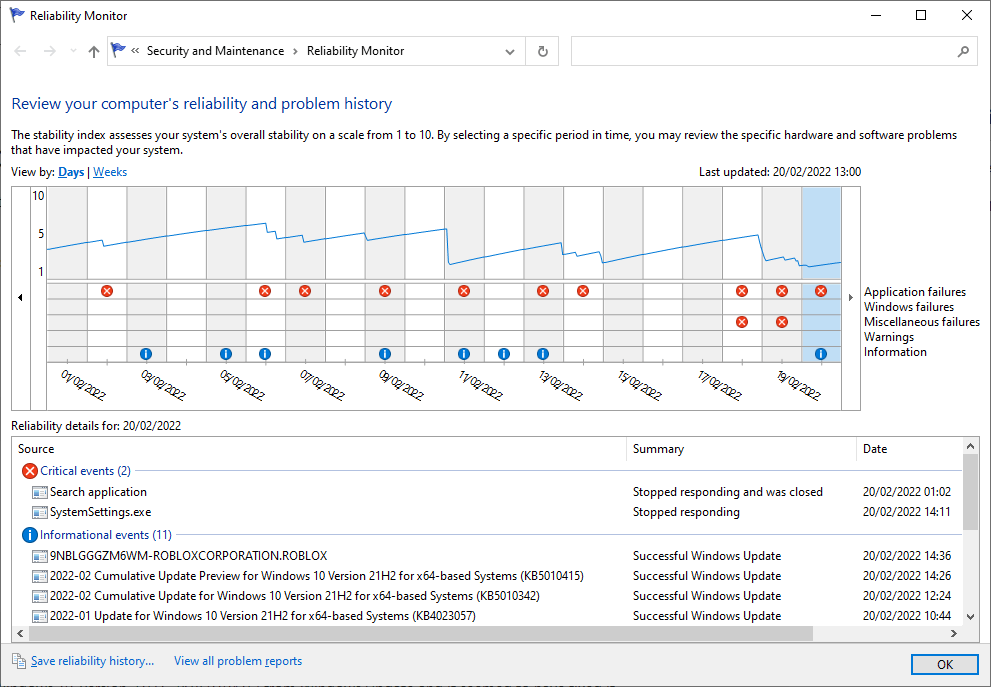Viewport: 991px width, 687px height.
Task: Collapse the Critical events group
Action: [85, 471]
